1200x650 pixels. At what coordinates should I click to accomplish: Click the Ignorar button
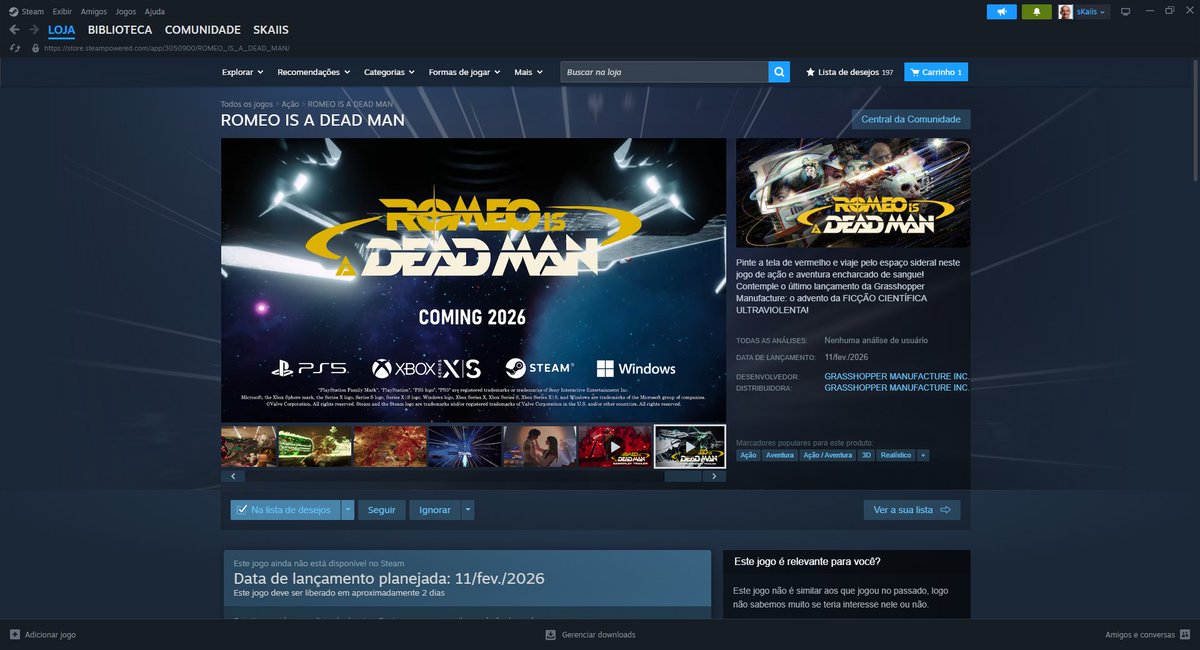435,510
